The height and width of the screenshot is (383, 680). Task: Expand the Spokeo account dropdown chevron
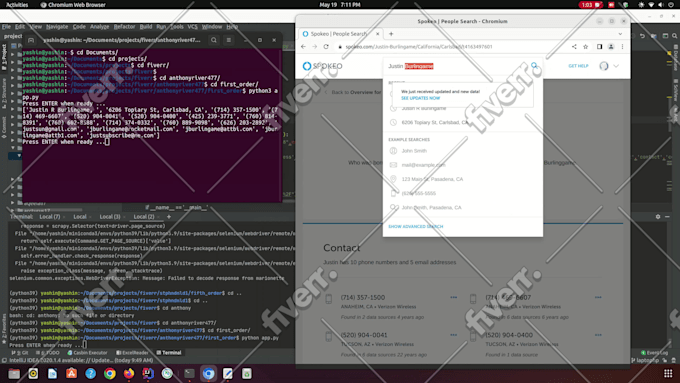click(616, 66)
